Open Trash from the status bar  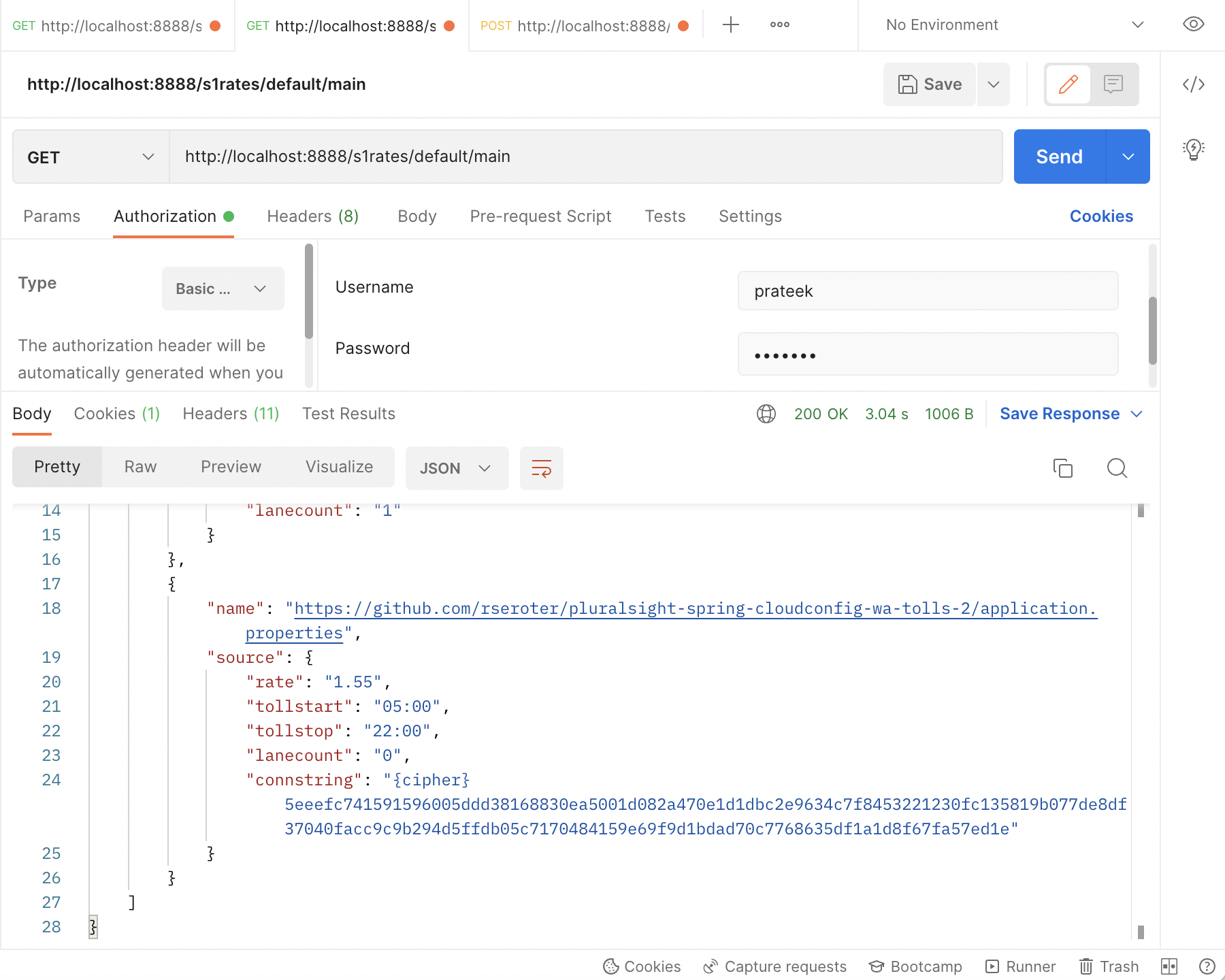(1109, 966)
